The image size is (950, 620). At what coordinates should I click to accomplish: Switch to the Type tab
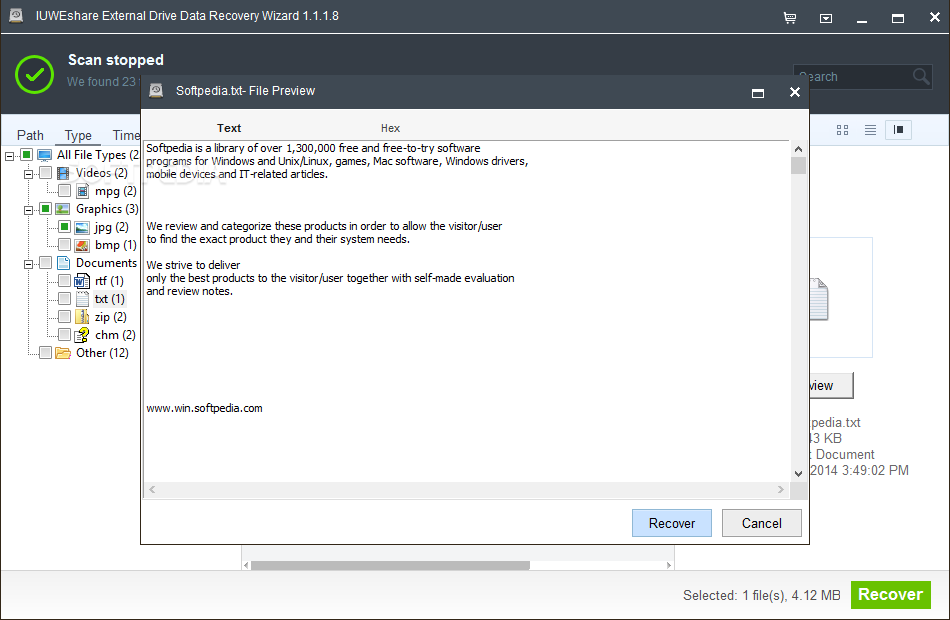pyautogui.click(x=78, y=135)
